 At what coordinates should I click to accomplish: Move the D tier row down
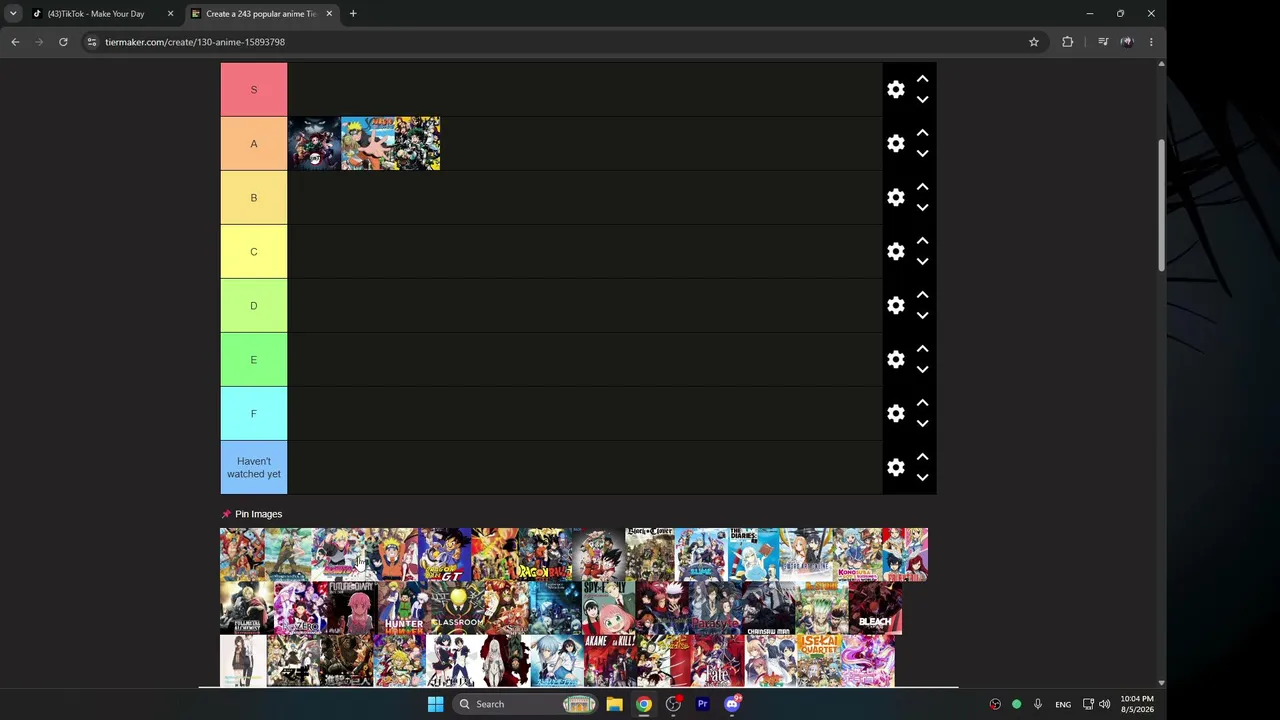[922, 316]
